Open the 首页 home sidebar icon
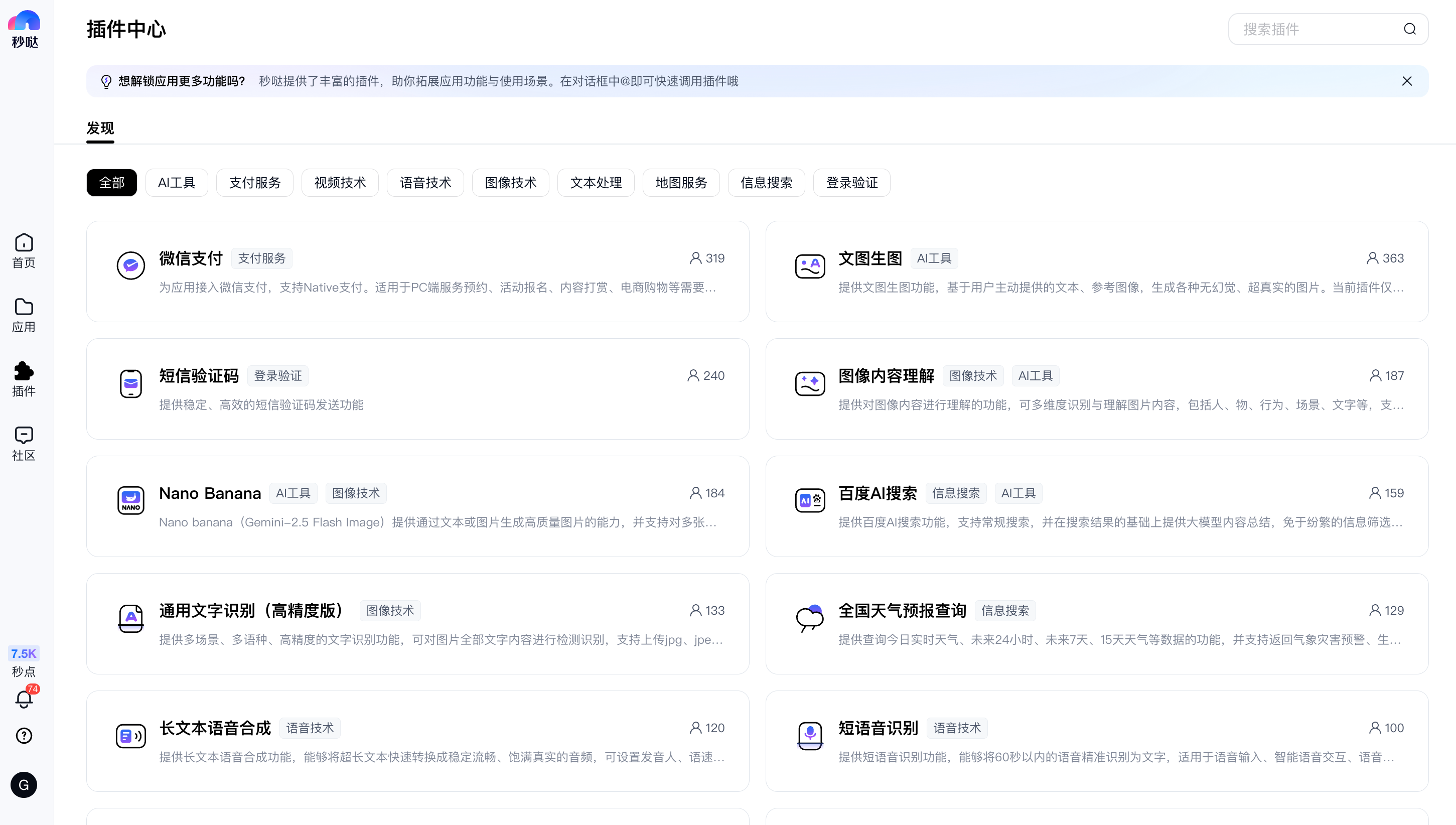 (x=24, y=250)
